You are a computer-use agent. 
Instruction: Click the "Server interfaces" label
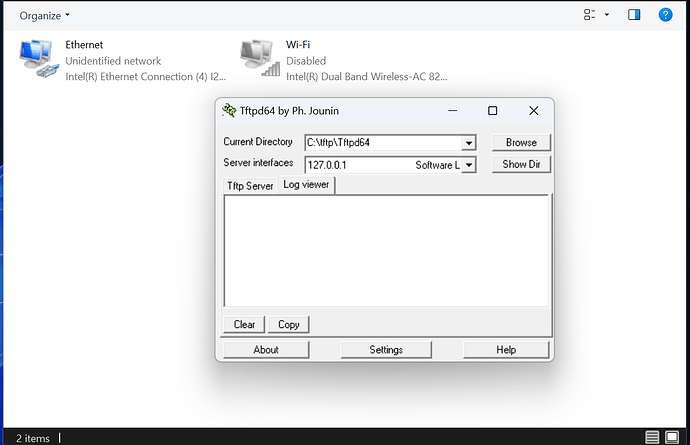pyautogui.click(x=258, y=162)
